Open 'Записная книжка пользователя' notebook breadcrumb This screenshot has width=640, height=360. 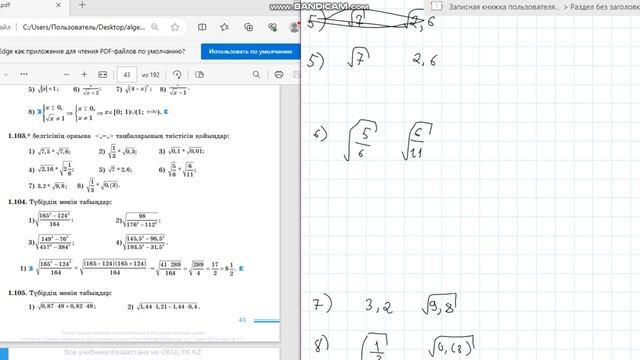click(504, 7)
